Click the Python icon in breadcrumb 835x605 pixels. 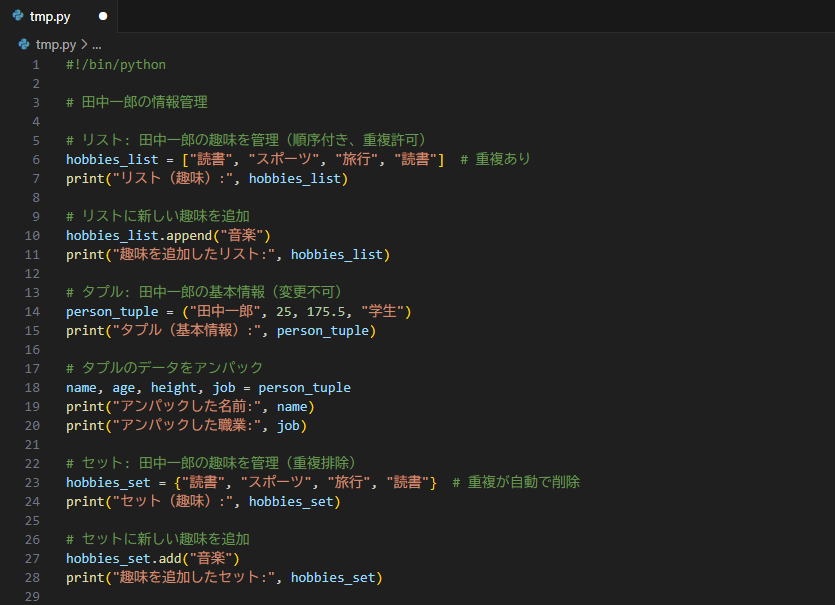click(x=24, y=44)
